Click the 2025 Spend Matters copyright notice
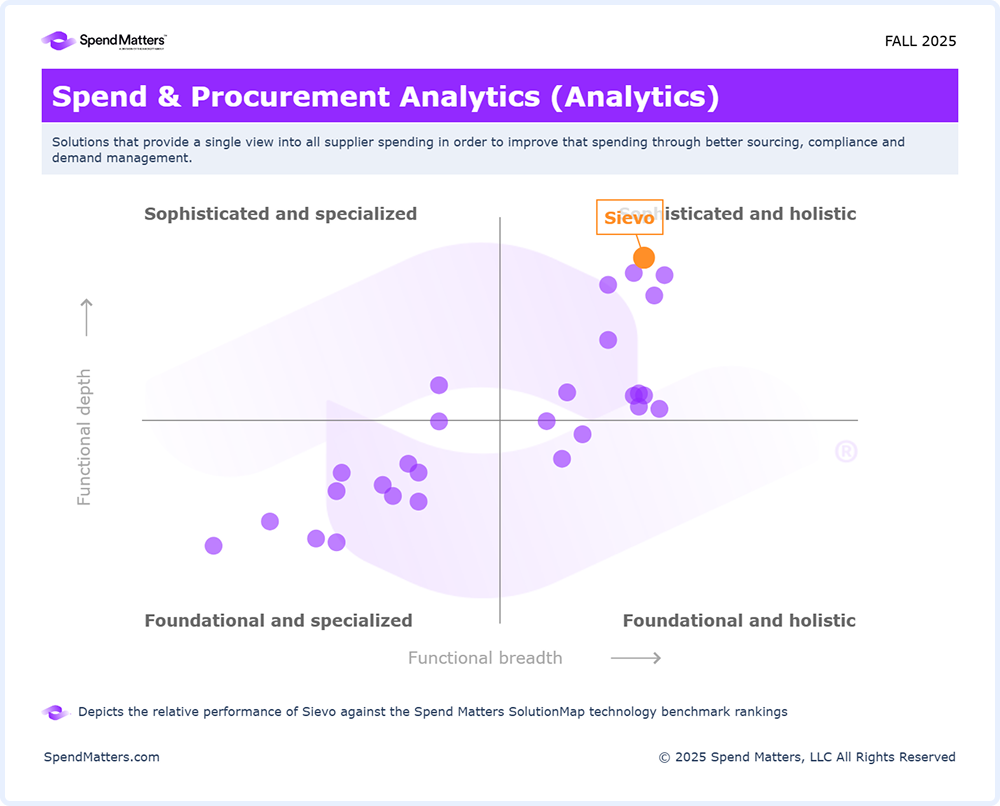The height and width of the screenshot is (806, 1000). [x=807, y=757]
